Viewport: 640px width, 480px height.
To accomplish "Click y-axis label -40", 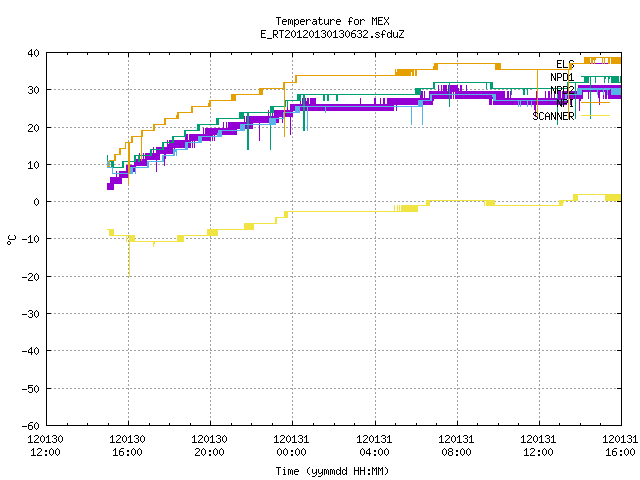I will 31,351.
